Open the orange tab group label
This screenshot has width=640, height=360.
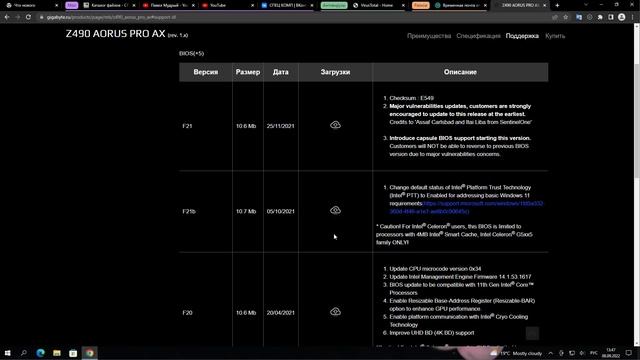coord(420,5)
